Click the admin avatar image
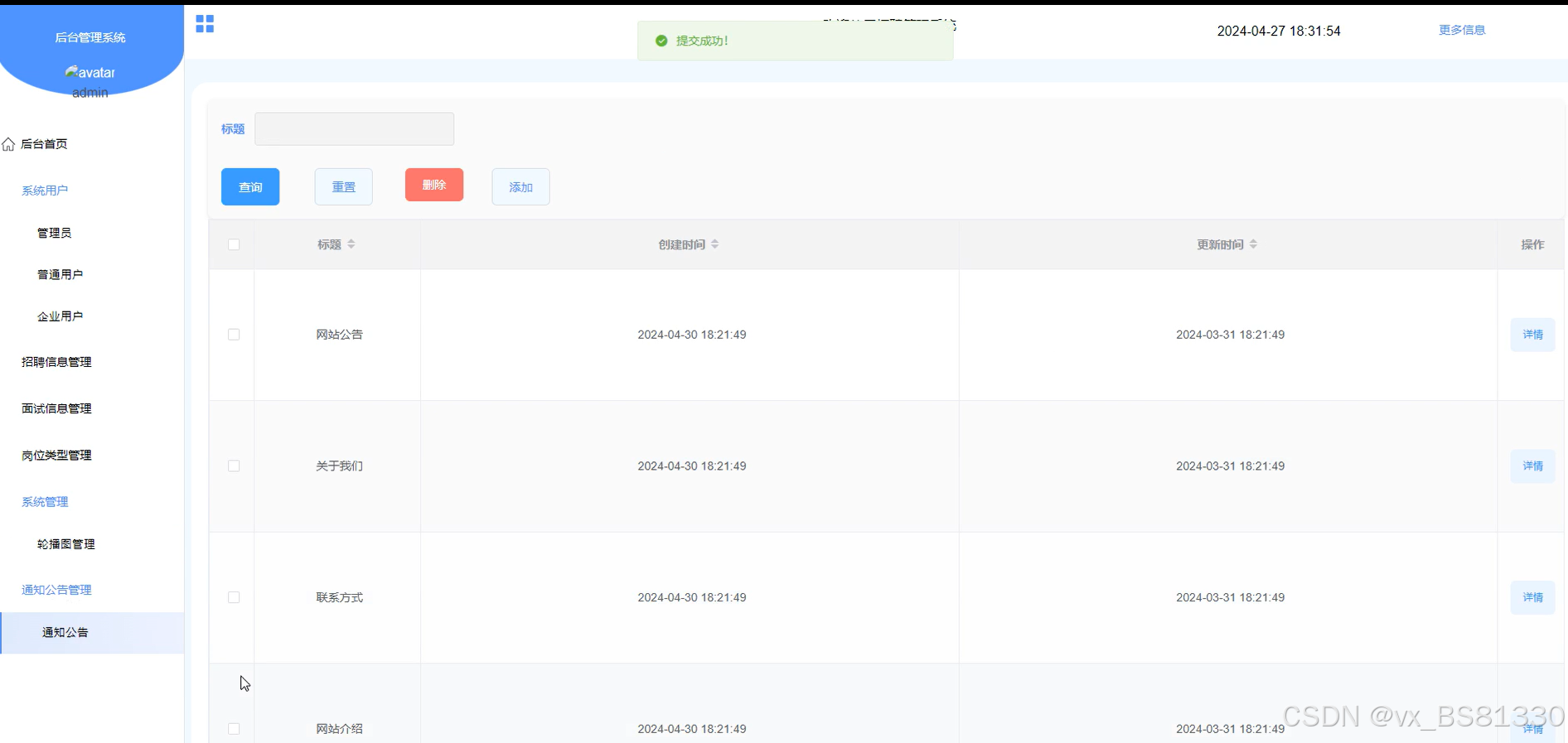This screenshot has width=1568, height=743. point(90,72)
